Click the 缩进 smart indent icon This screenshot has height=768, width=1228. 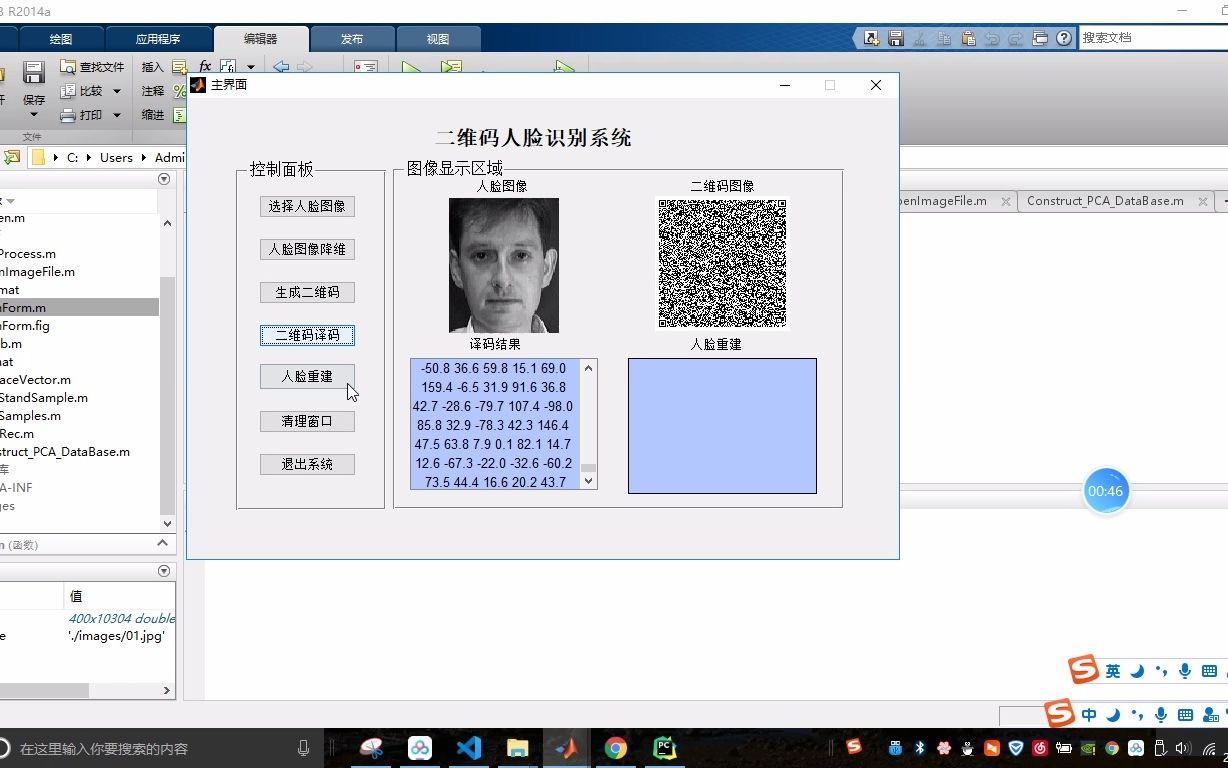[179, 116]
